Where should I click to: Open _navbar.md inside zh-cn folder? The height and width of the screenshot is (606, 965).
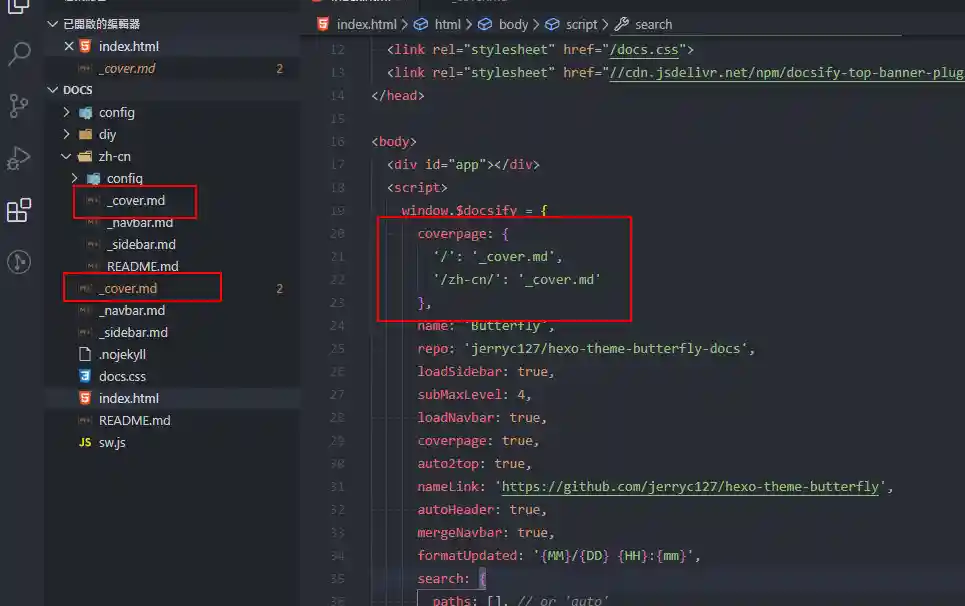coord(140,223)
